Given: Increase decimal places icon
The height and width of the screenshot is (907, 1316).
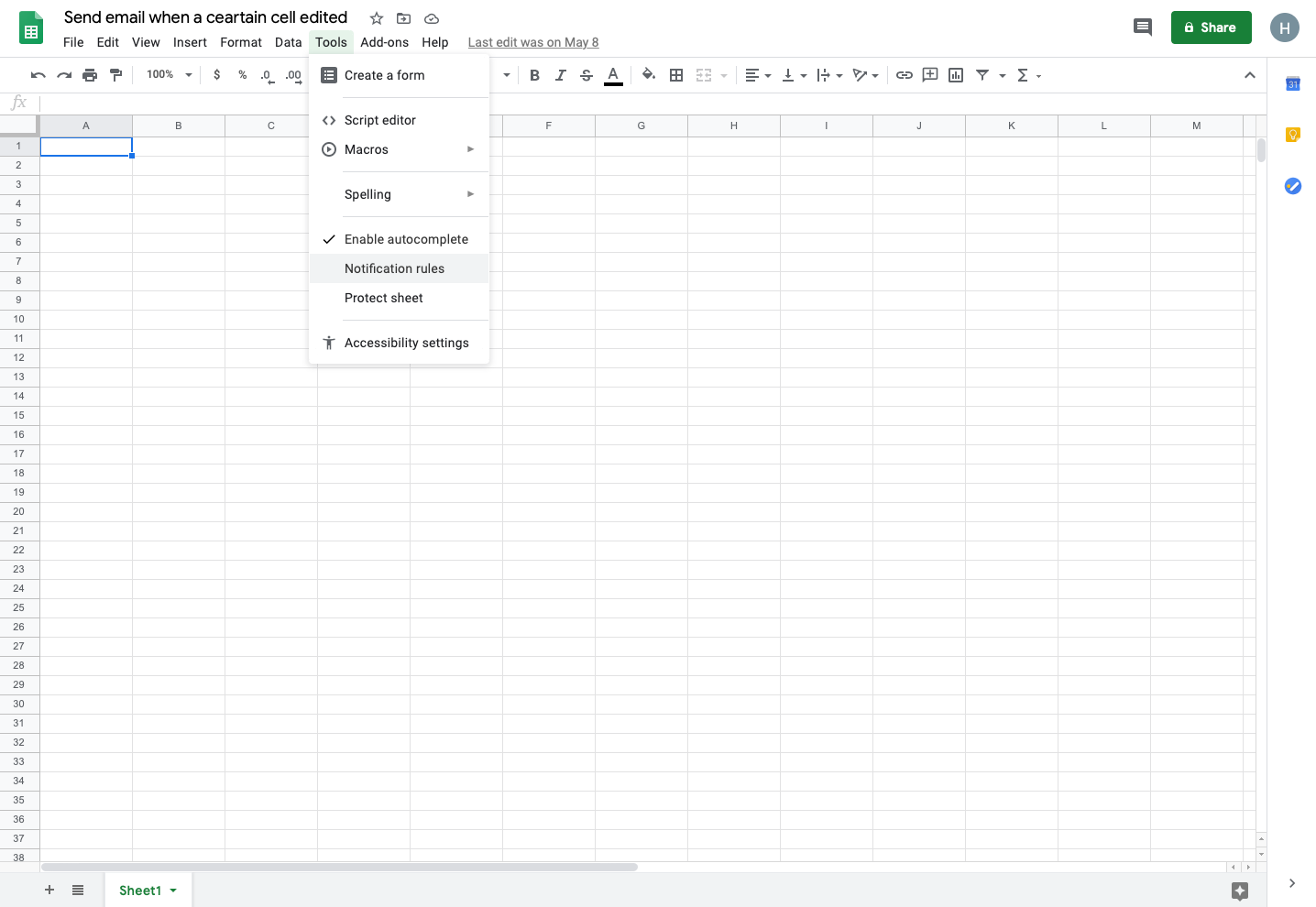Looking at the screenshot, I should tap(293, 75).
